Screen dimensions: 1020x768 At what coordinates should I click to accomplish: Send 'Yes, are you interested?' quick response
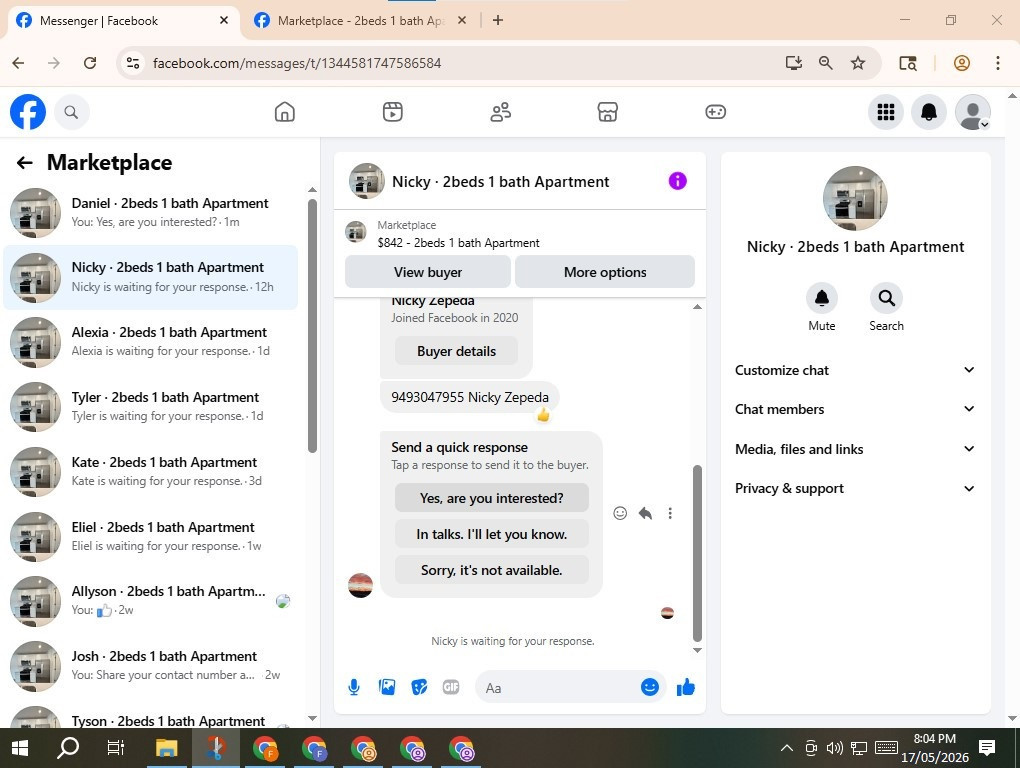pos(491,498)
